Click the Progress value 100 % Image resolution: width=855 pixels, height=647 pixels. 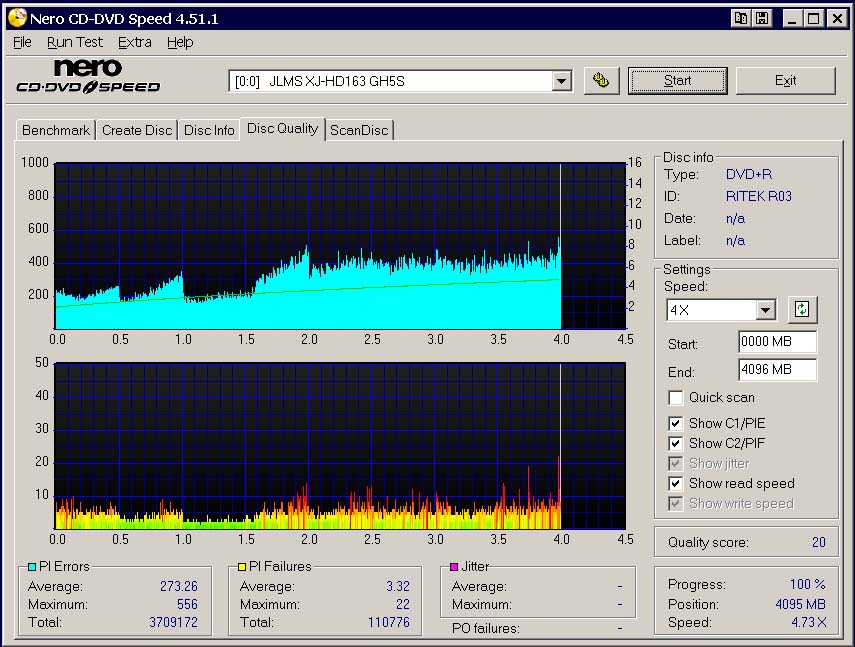[808, 584]
